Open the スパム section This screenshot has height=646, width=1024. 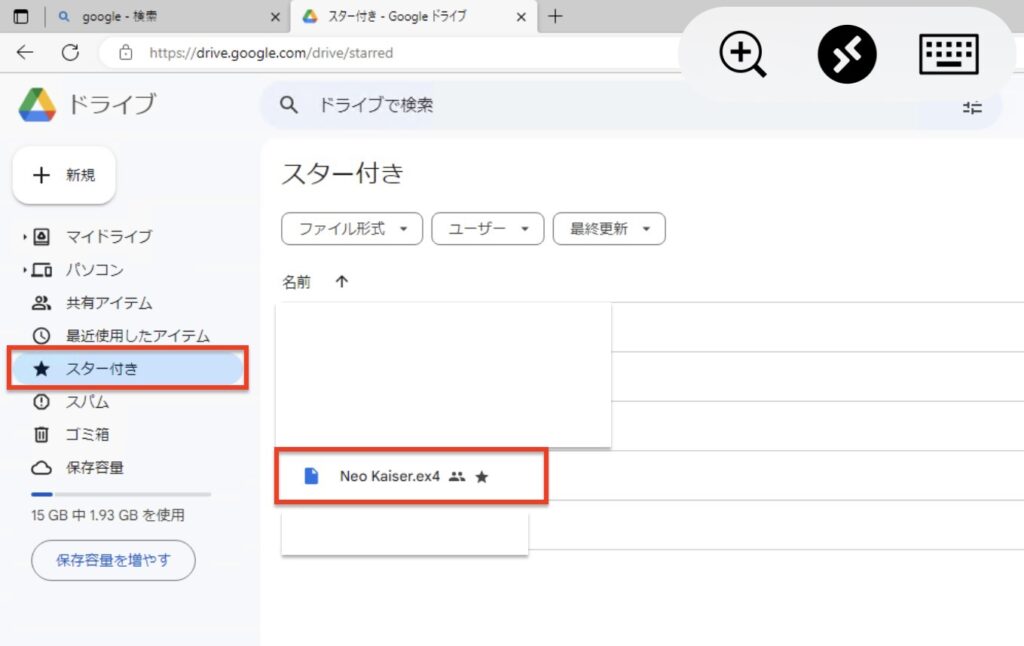87,402
